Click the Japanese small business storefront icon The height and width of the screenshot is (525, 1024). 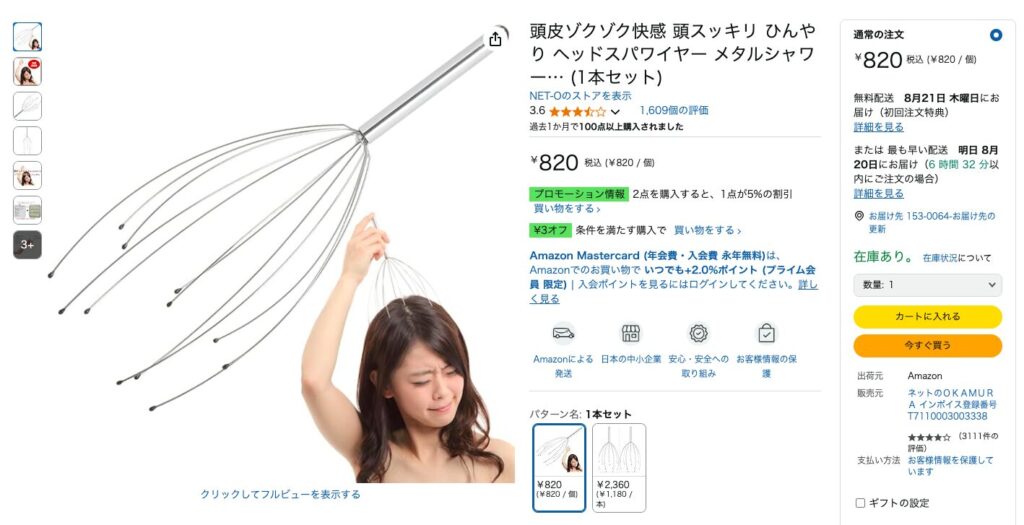(630, 334)
